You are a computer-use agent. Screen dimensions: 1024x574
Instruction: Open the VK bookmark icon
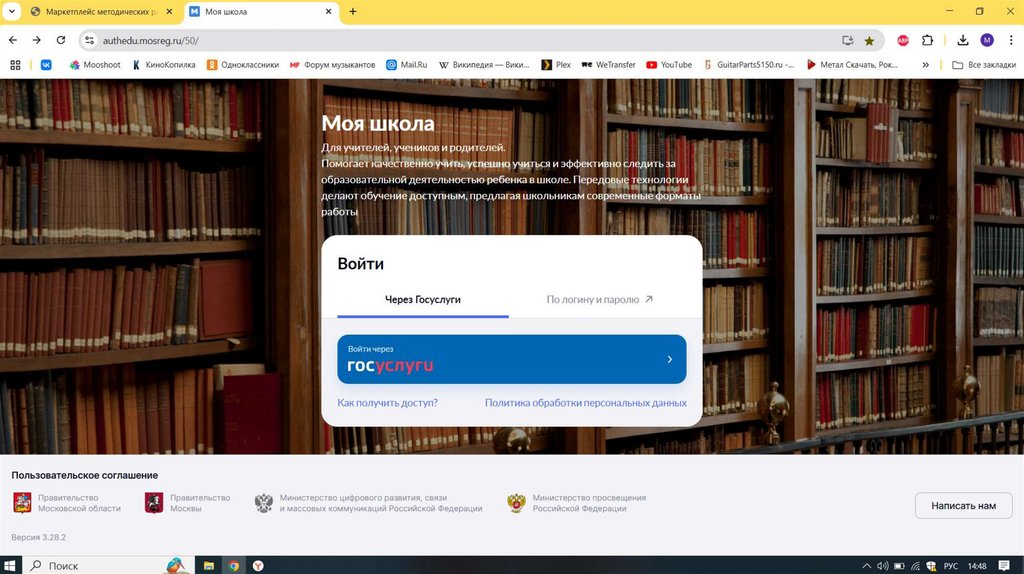click(46, 65)
